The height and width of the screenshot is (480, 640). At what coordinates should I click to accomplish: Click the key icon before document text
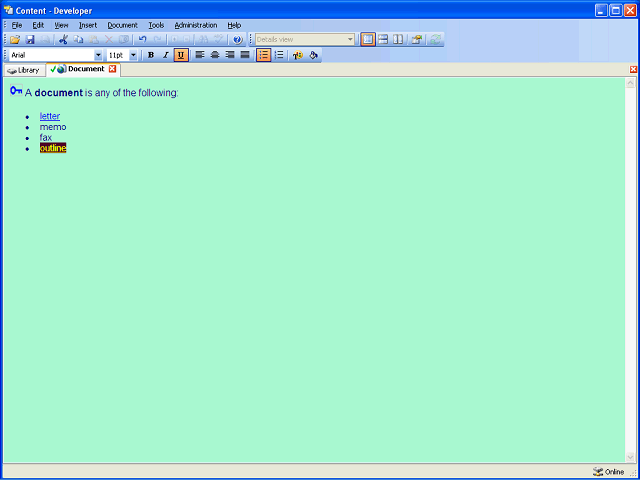pos(16,91)
